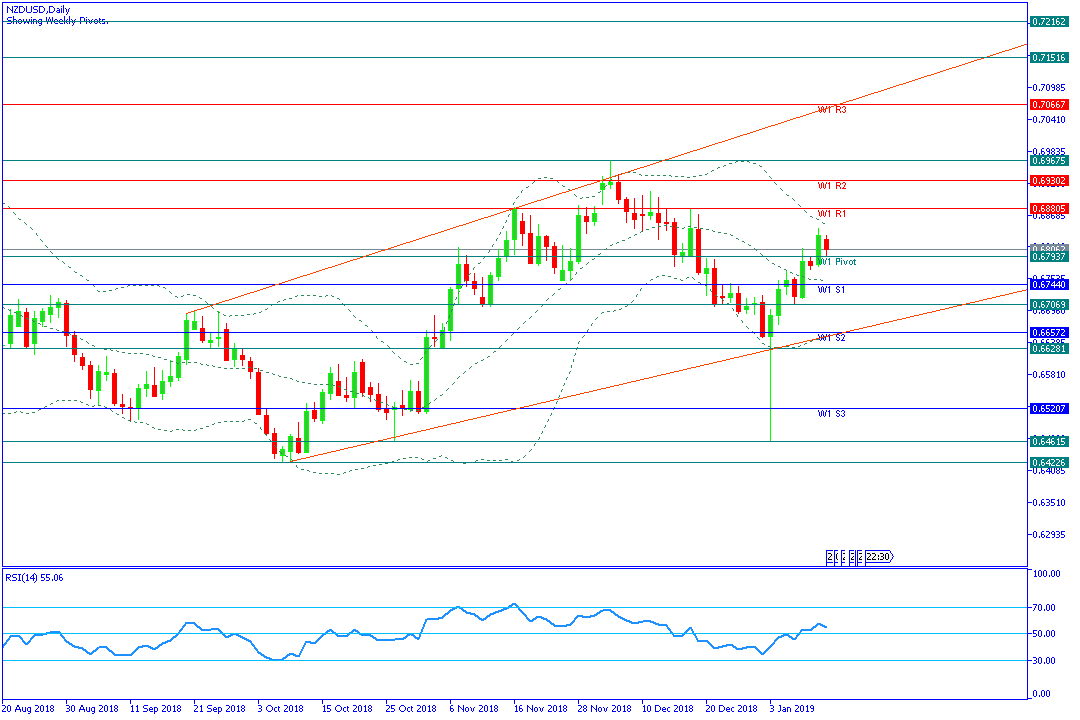The height and width of the screenshot is (720, 1080).
Task: Select the 3 Jan 2019 date label
Action: (x=796, y=709)
